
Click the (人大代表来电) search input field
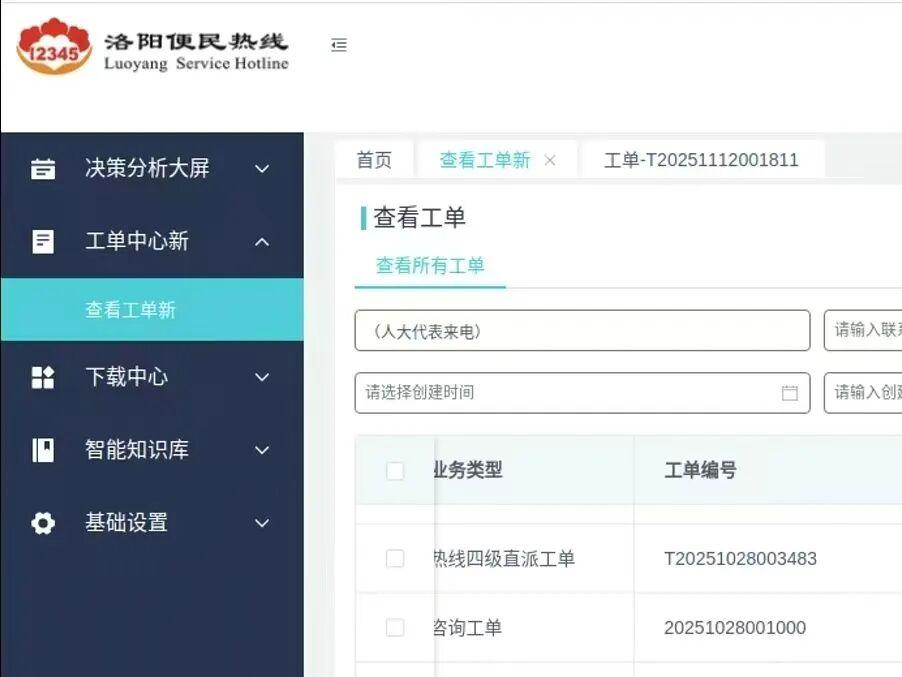(582, 331)
